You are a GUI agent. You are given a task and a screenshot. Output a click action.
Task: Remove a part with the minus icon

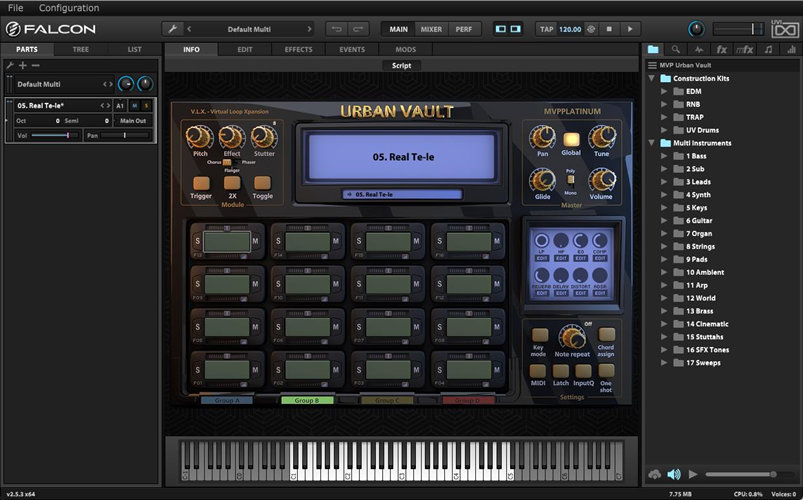[35, 65]
